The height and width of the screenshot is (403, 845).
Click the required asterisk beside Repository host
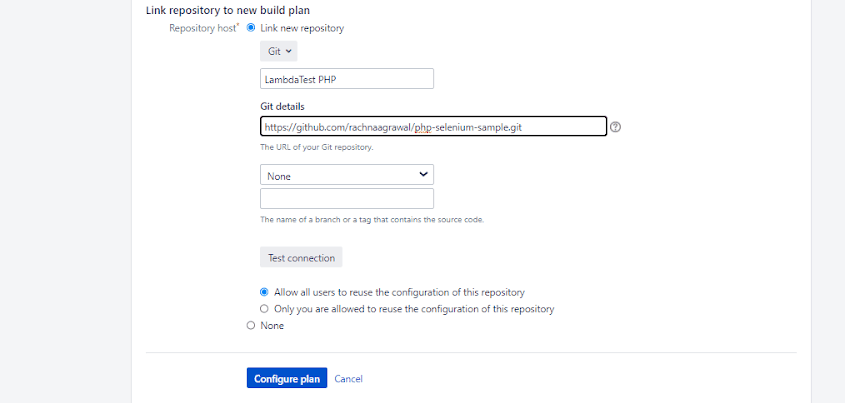click(x=237, y=26)
